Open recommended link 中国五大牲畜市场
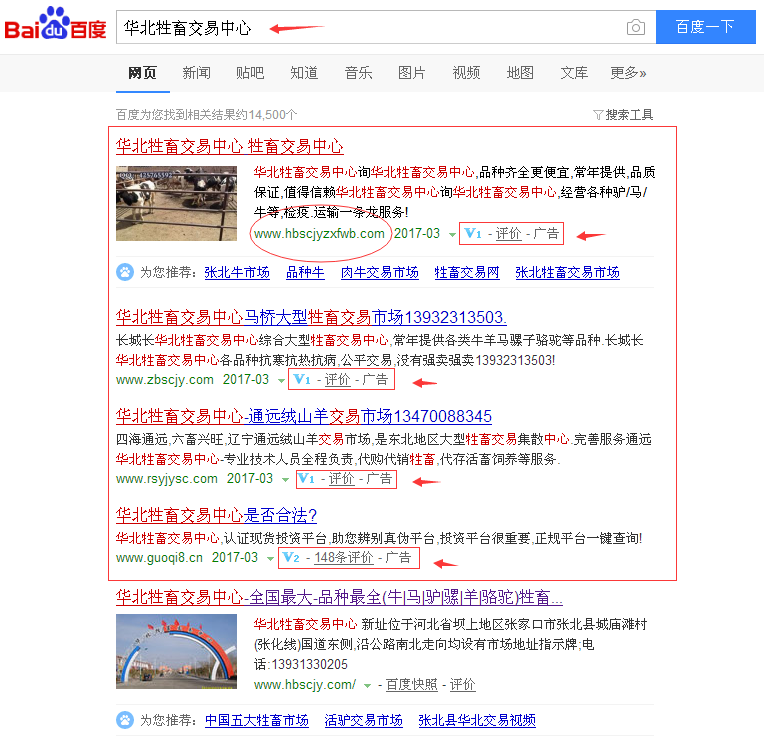 tap(257, 720)
